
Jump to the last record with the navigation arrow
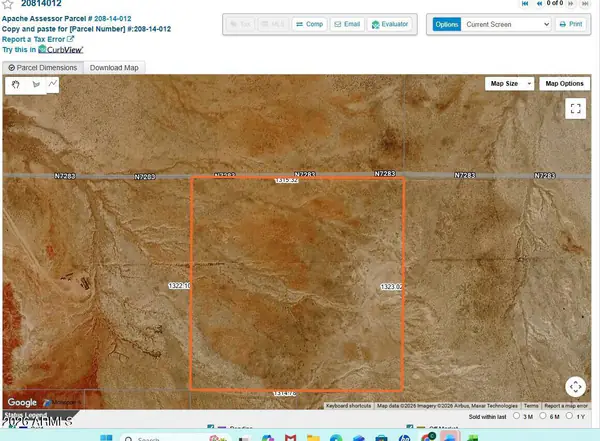(585, 3)
